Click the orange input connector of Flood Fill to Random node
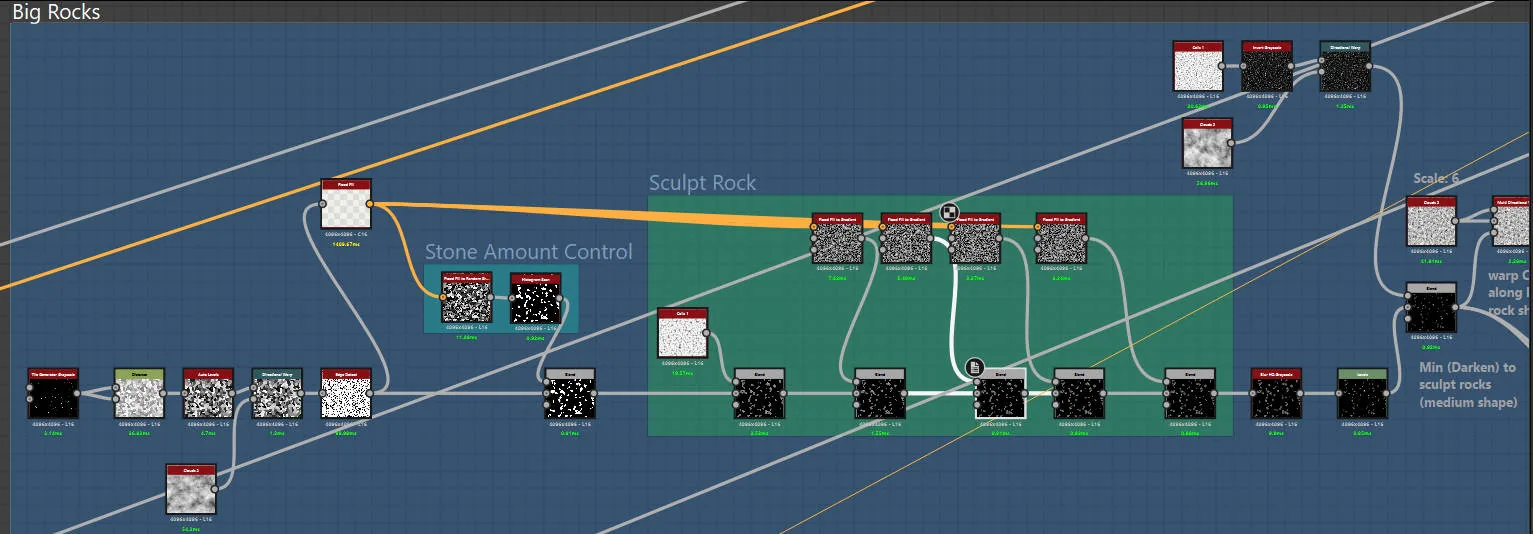The height and width of the screenshot is (534, 1533). (x=442, y=297)
